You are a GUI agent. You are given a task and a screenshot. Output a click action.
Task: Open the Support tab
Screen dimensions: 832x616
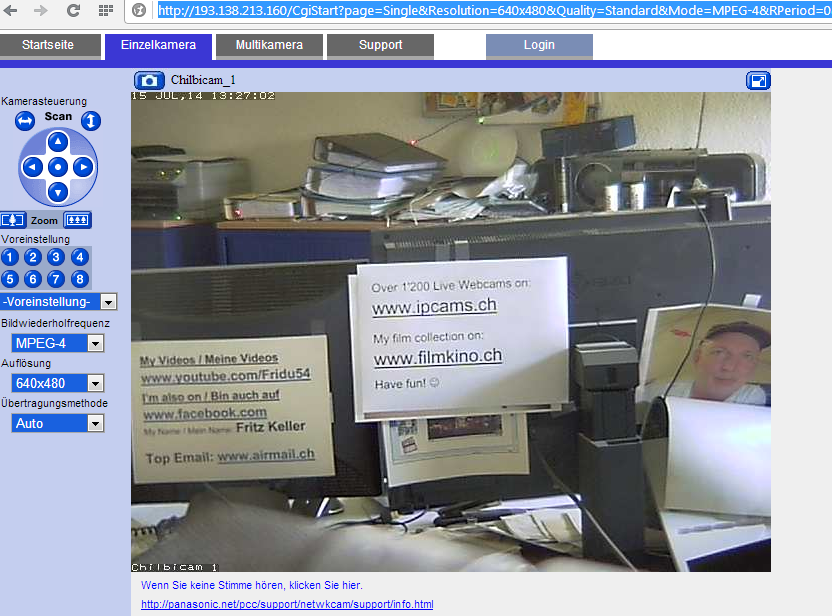click(x=380, y=46)
